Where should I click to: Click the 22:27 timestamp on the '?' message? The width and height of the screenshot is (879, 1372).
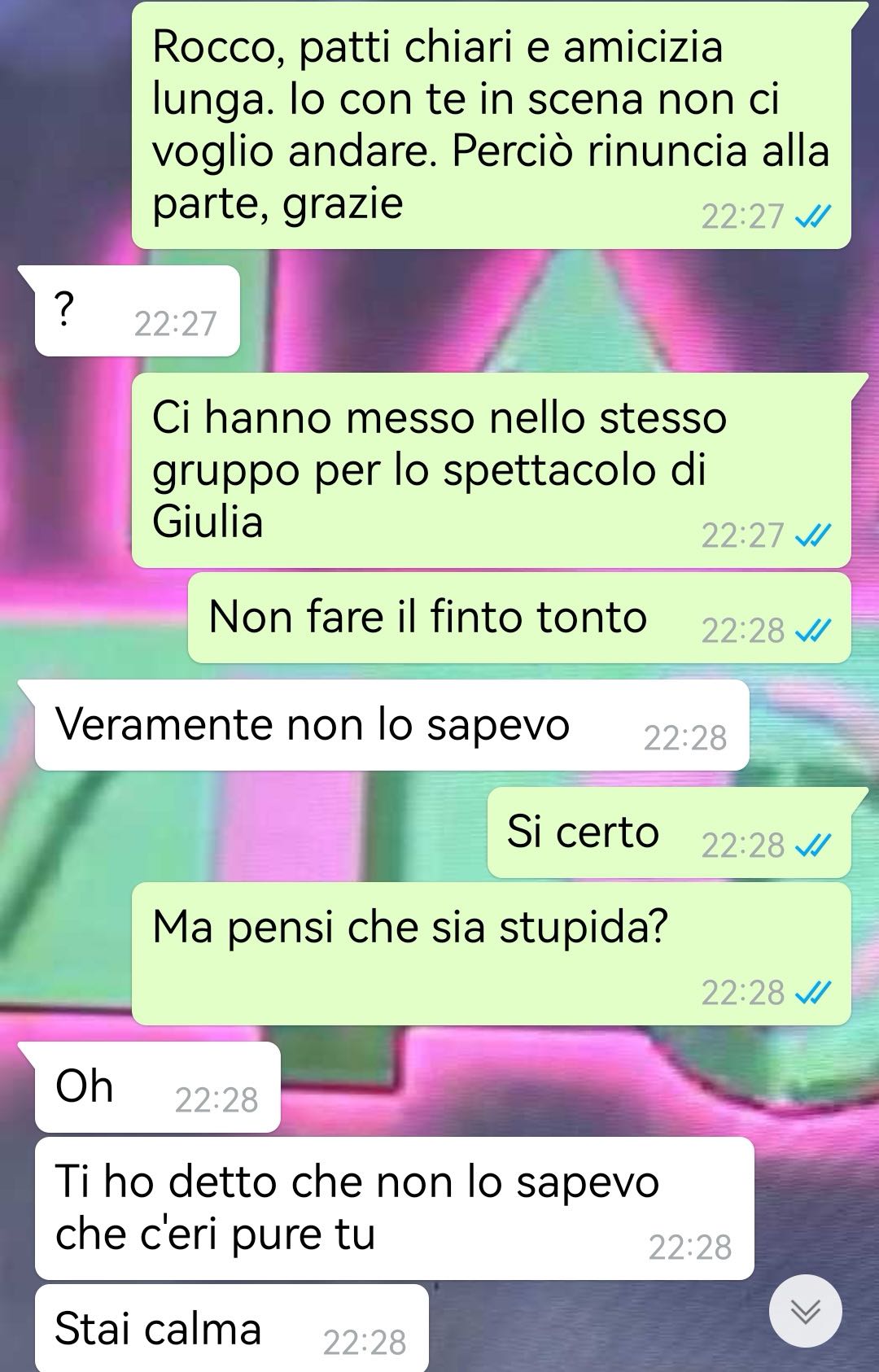click(176, 324)
